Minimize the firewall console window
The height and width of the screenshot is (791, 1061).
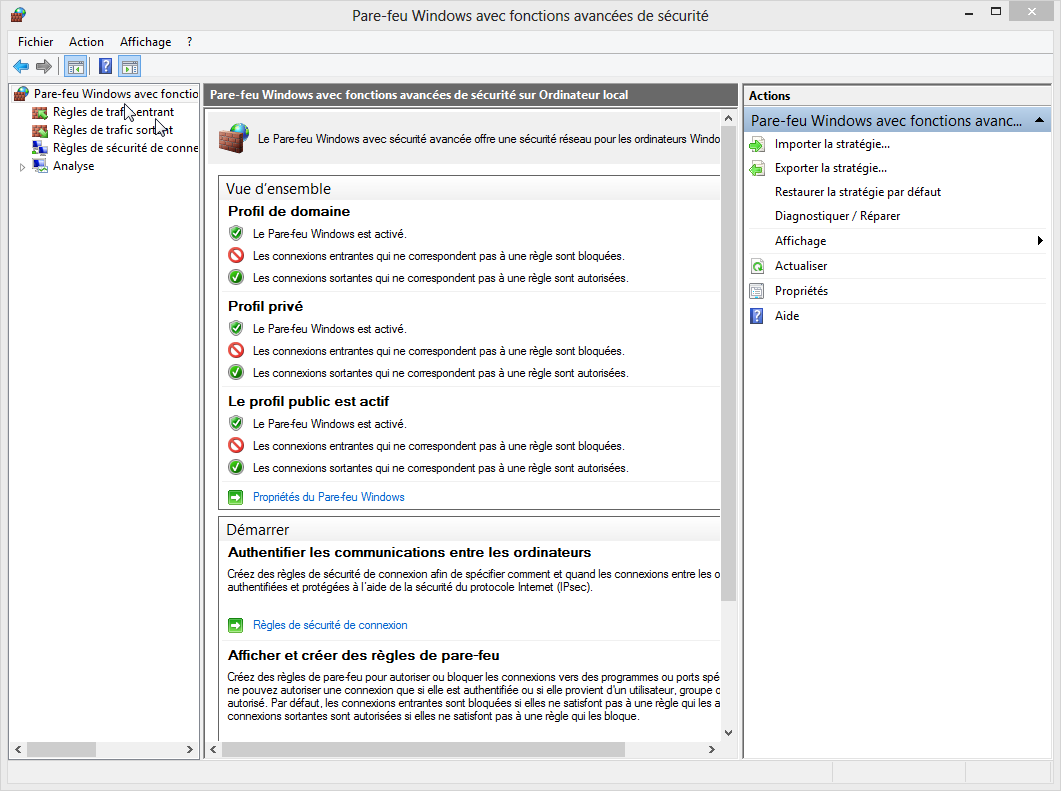(x=969, y=12)
